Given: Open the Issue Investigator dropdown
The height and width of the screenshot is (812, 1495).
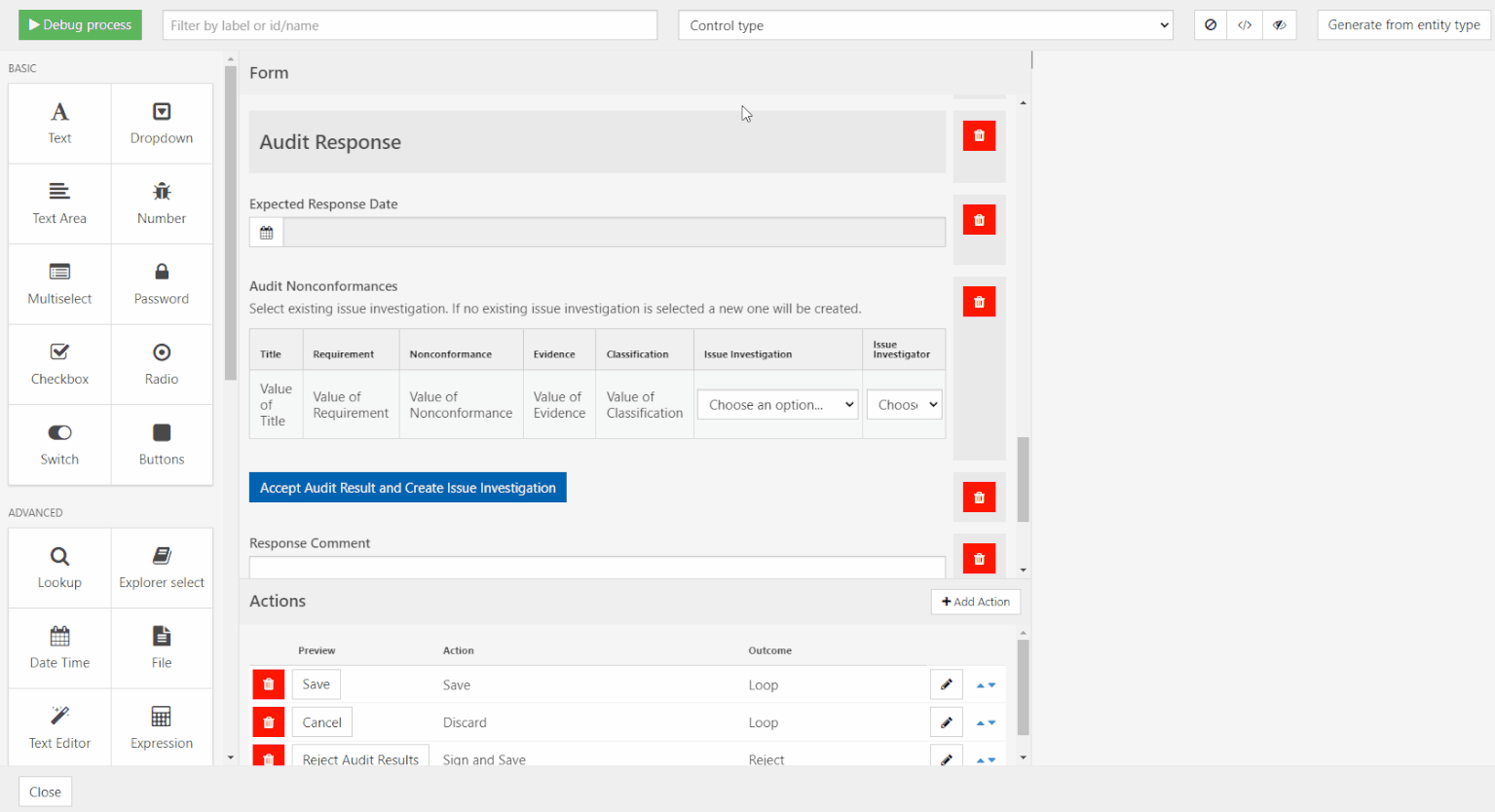Looking at the screenshot, I should (904, 405).
